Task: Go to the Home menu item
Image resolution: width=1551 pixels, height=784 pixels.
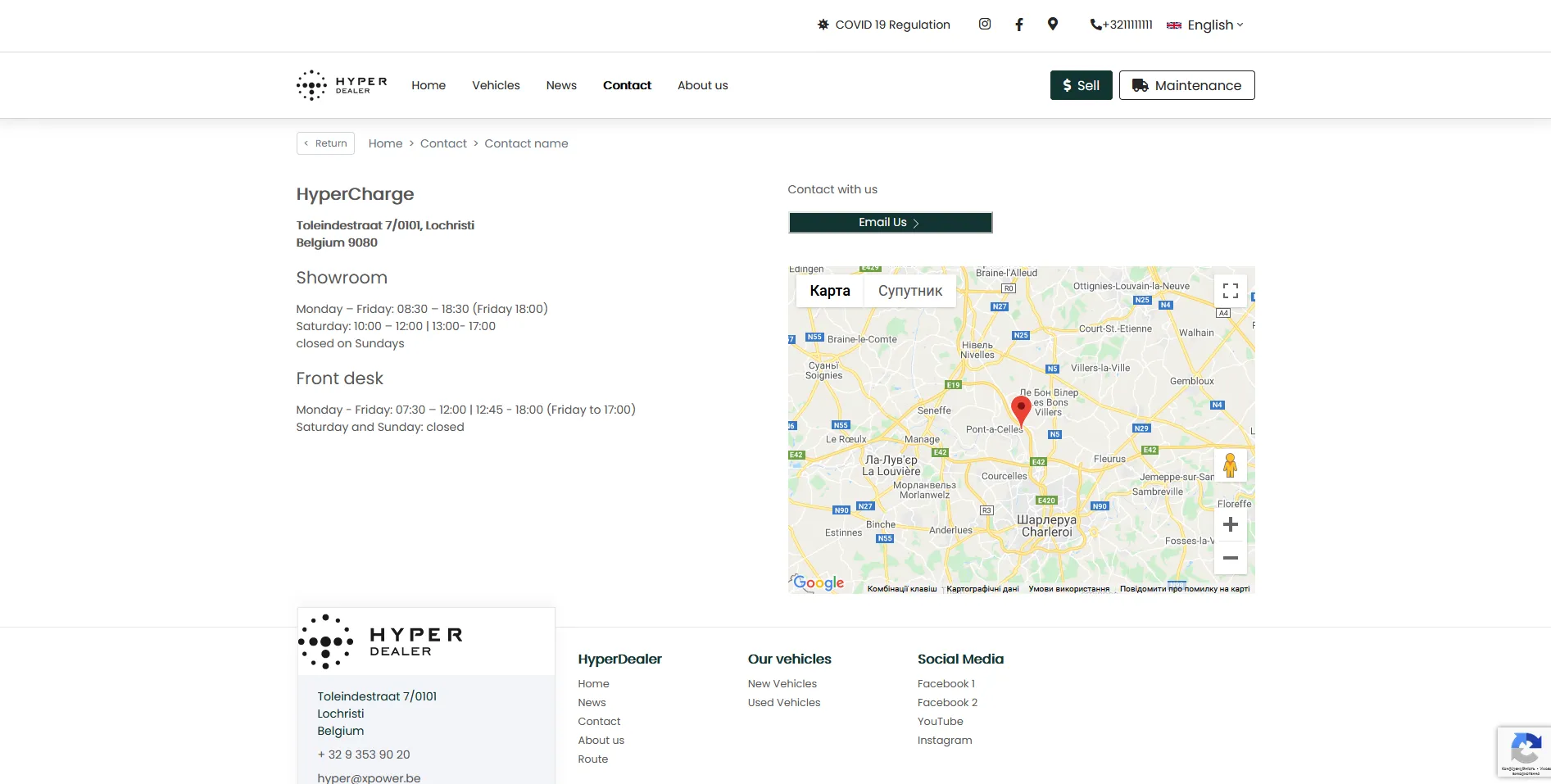Action: coord(429,85)
